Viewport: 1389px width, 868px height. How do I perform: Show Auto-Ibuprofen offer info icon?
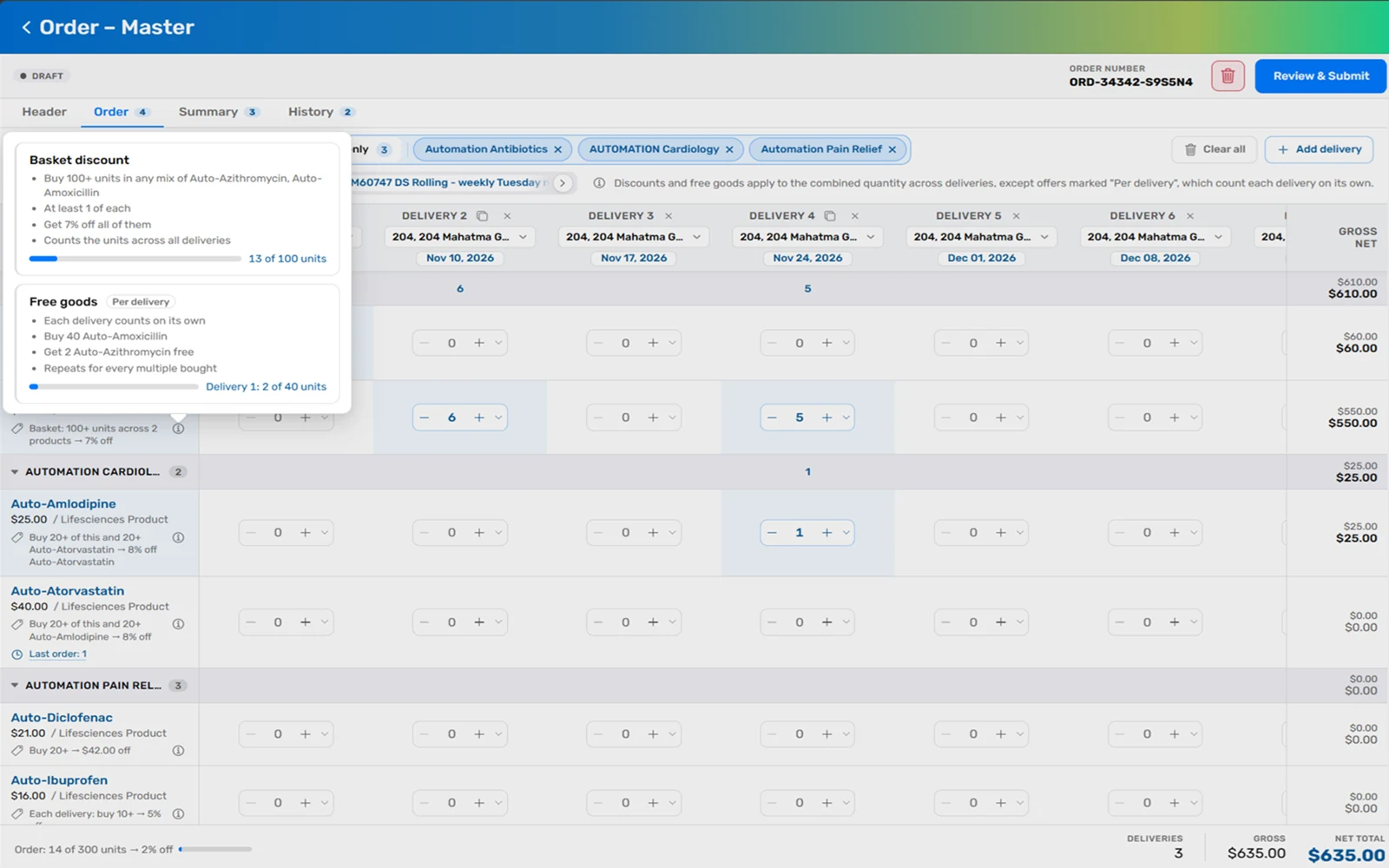point(178,814)
